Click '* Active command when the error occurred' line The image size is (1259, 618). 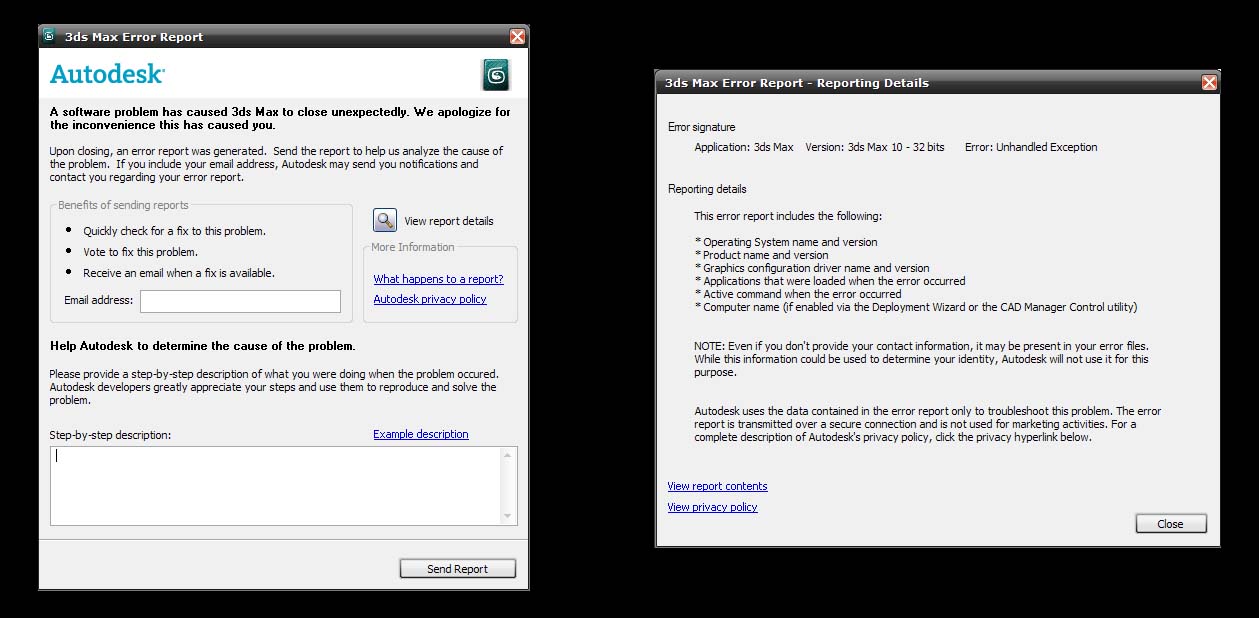(798, 294)
